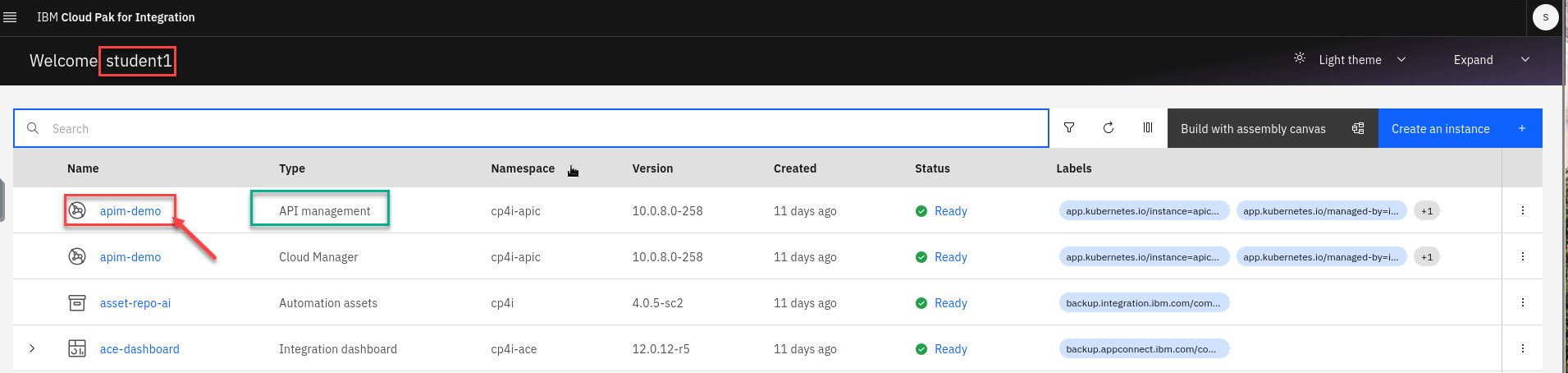Screen dimensions: 1568x373
Task: Open overflow menu for ace-dashboard row
Action: [x=1522, y=348]
